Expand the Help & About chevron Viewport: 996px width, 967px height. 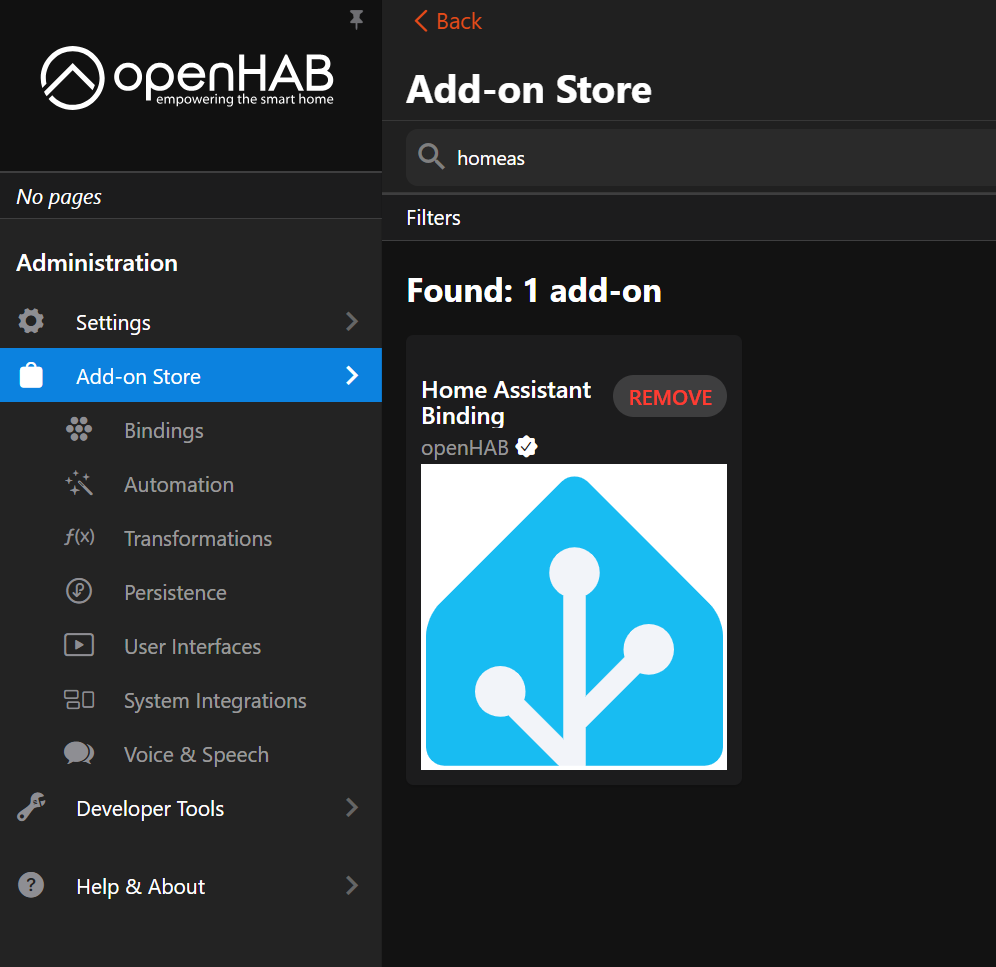pos(351,886)
